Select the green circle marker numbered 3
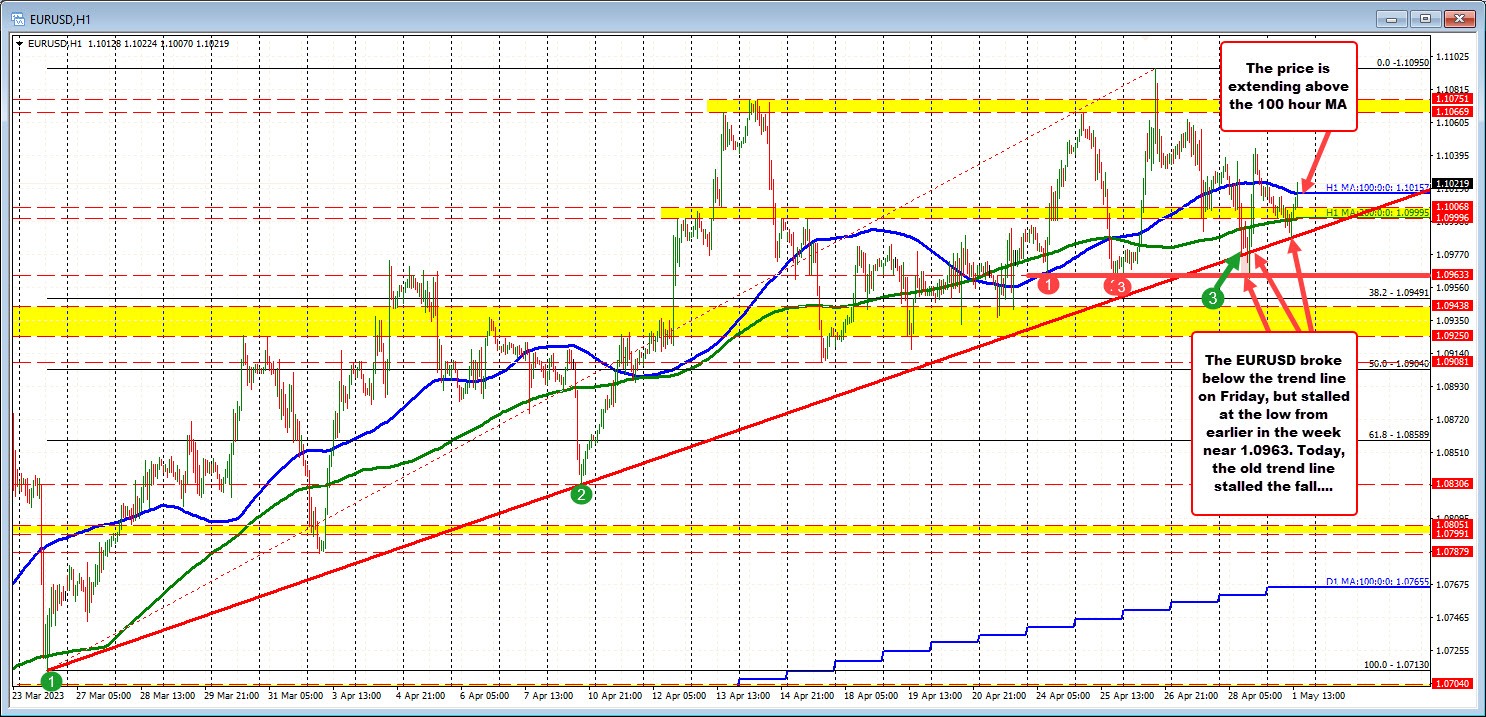Screen dimensions: 1486x717 [1212, 297]
